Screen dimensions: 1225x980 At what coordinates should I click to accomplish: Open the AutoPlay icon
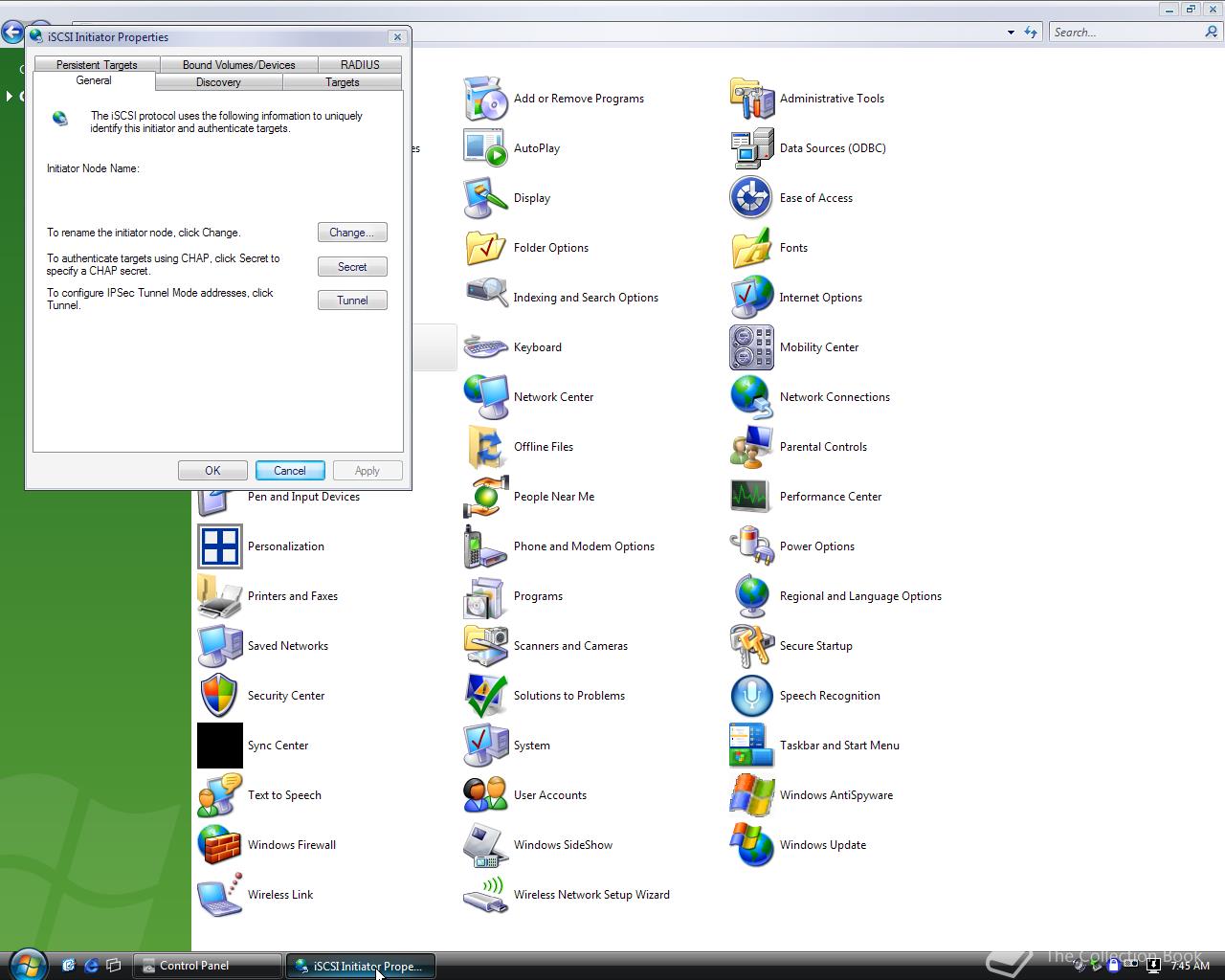486,148
